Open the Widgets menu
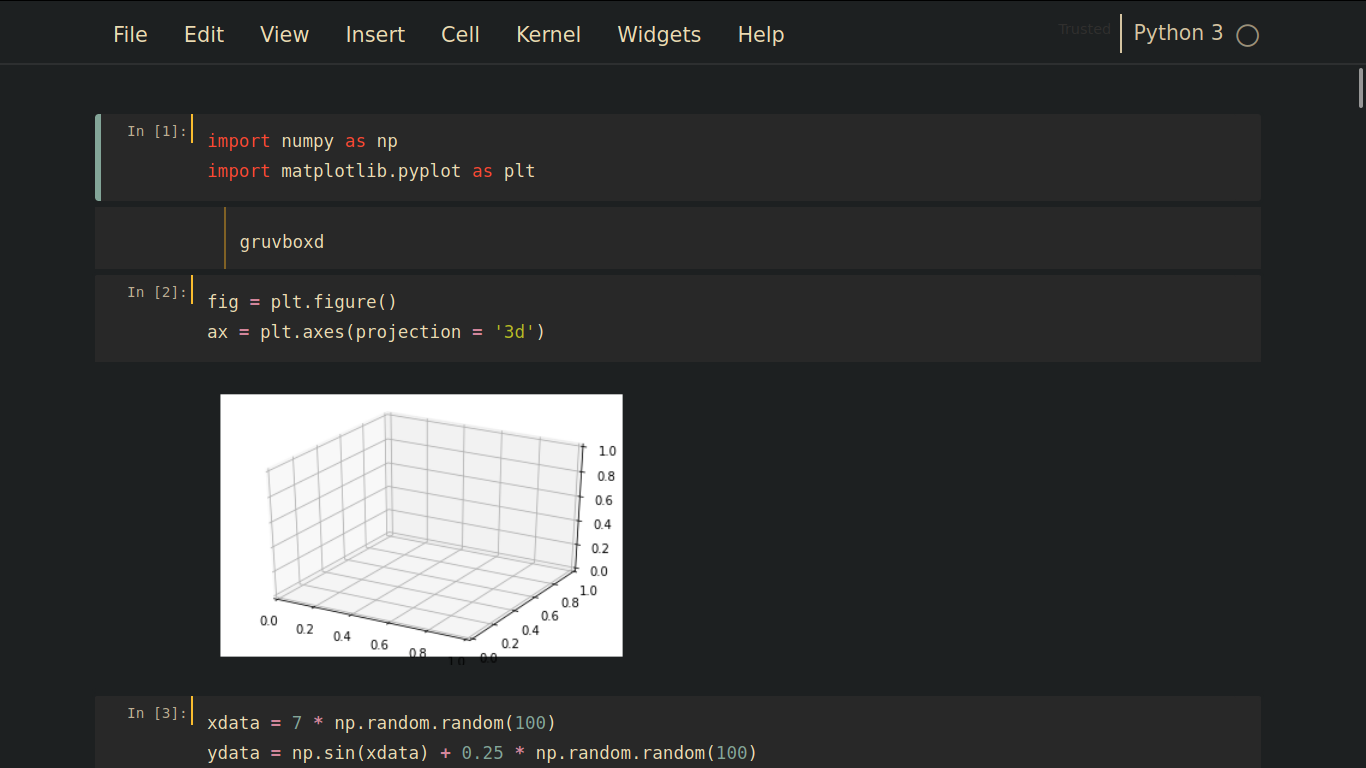Image resolution: width=1366 pixels, height=768 pixels. coord(659,34)
